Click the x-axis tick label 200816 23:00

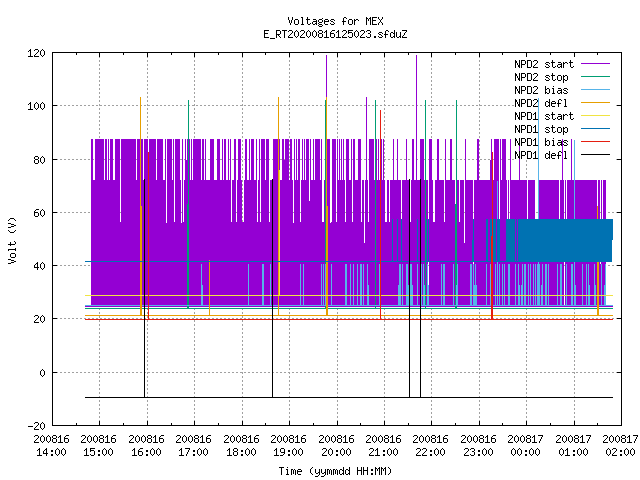point(478,446)
